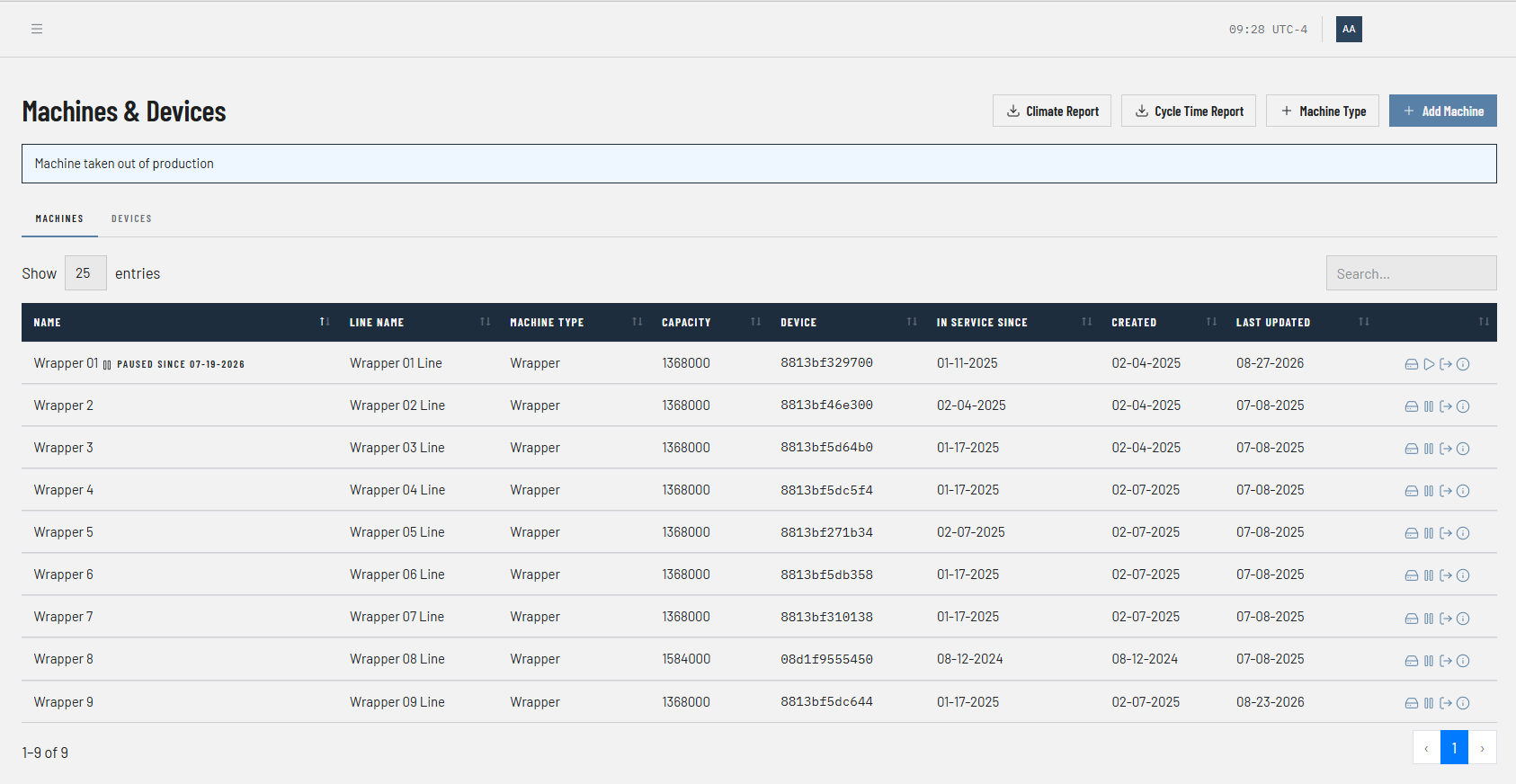Open device icon for Wrapper 01
Image resolution: width=1516 pixels, height=784 pixels.
click(1412, 364)
